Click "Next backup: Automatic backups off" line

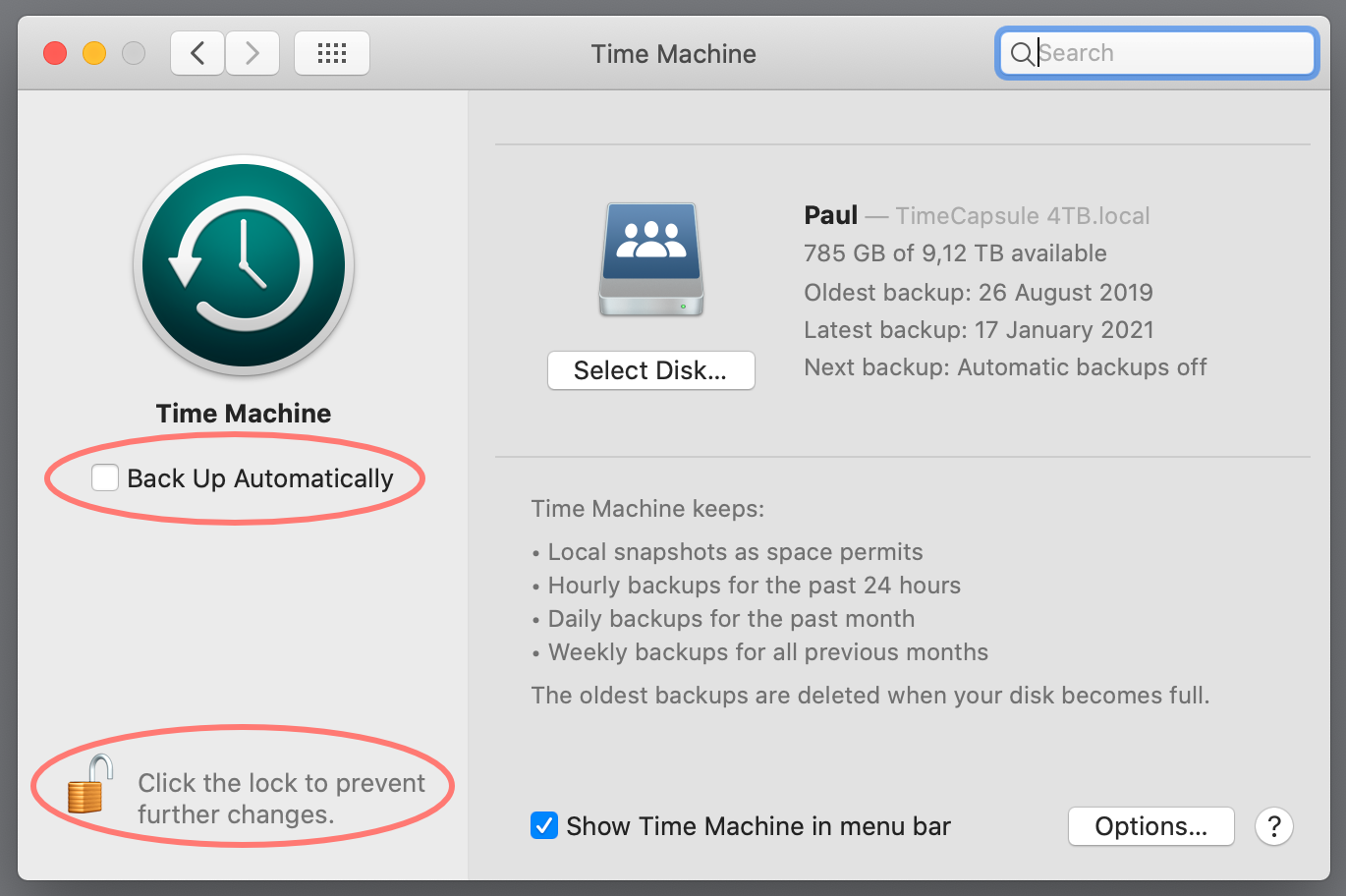1005,367
